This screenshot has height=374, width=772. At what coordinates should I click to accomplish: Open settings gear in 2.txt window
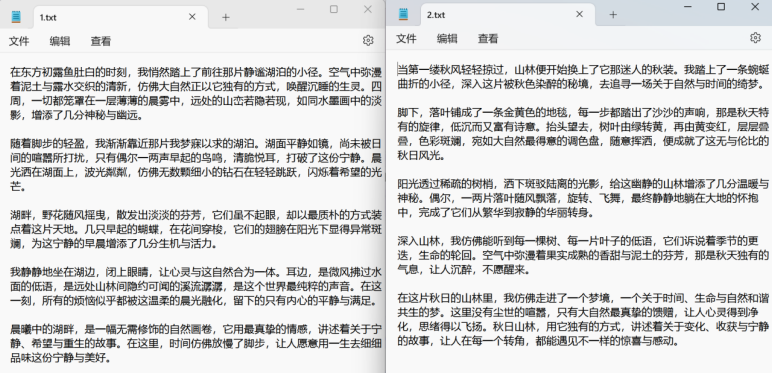coord(755,38)
